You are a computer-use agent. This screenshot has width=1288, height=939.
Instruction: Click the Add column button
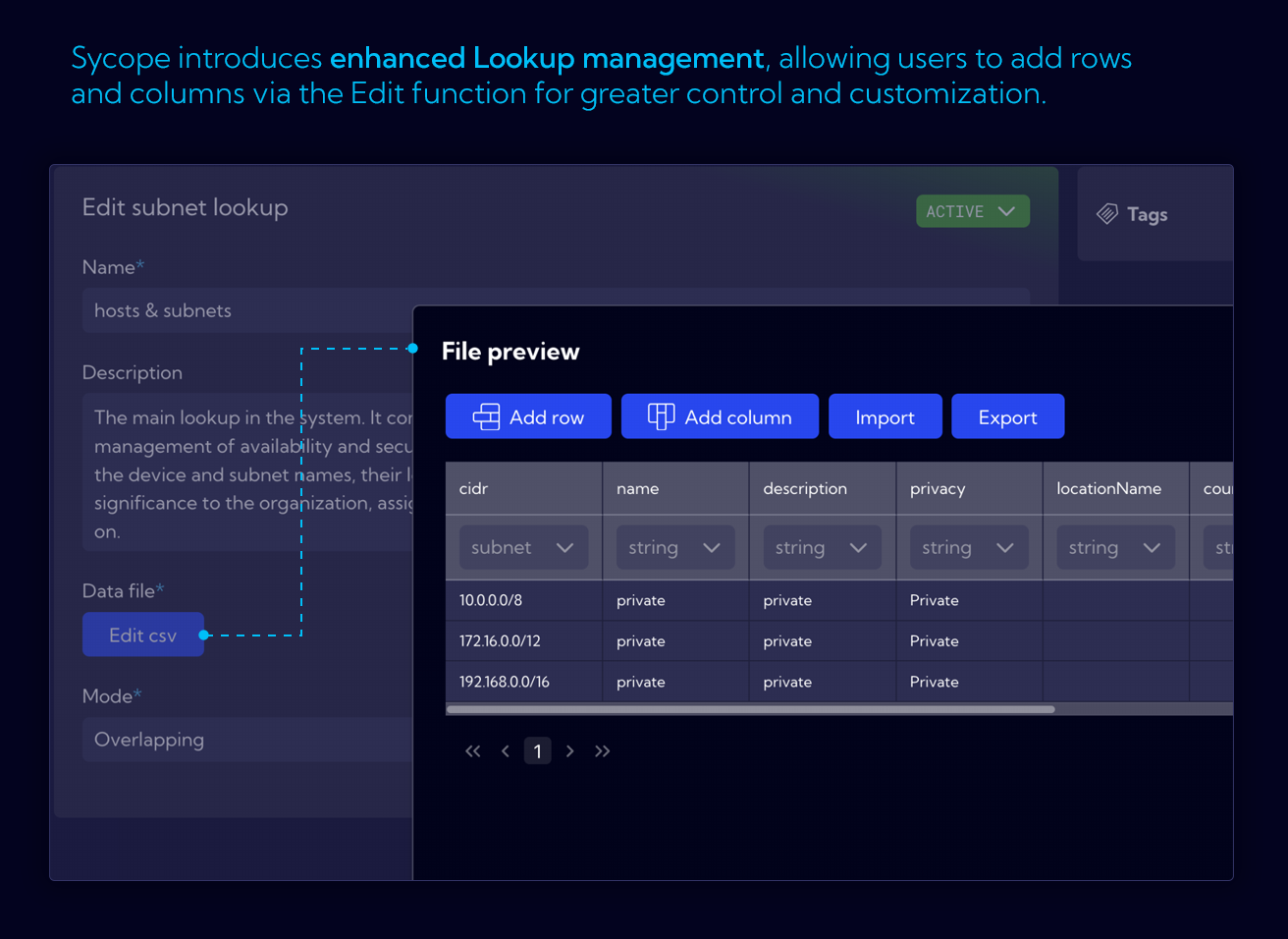pos(720,416)
